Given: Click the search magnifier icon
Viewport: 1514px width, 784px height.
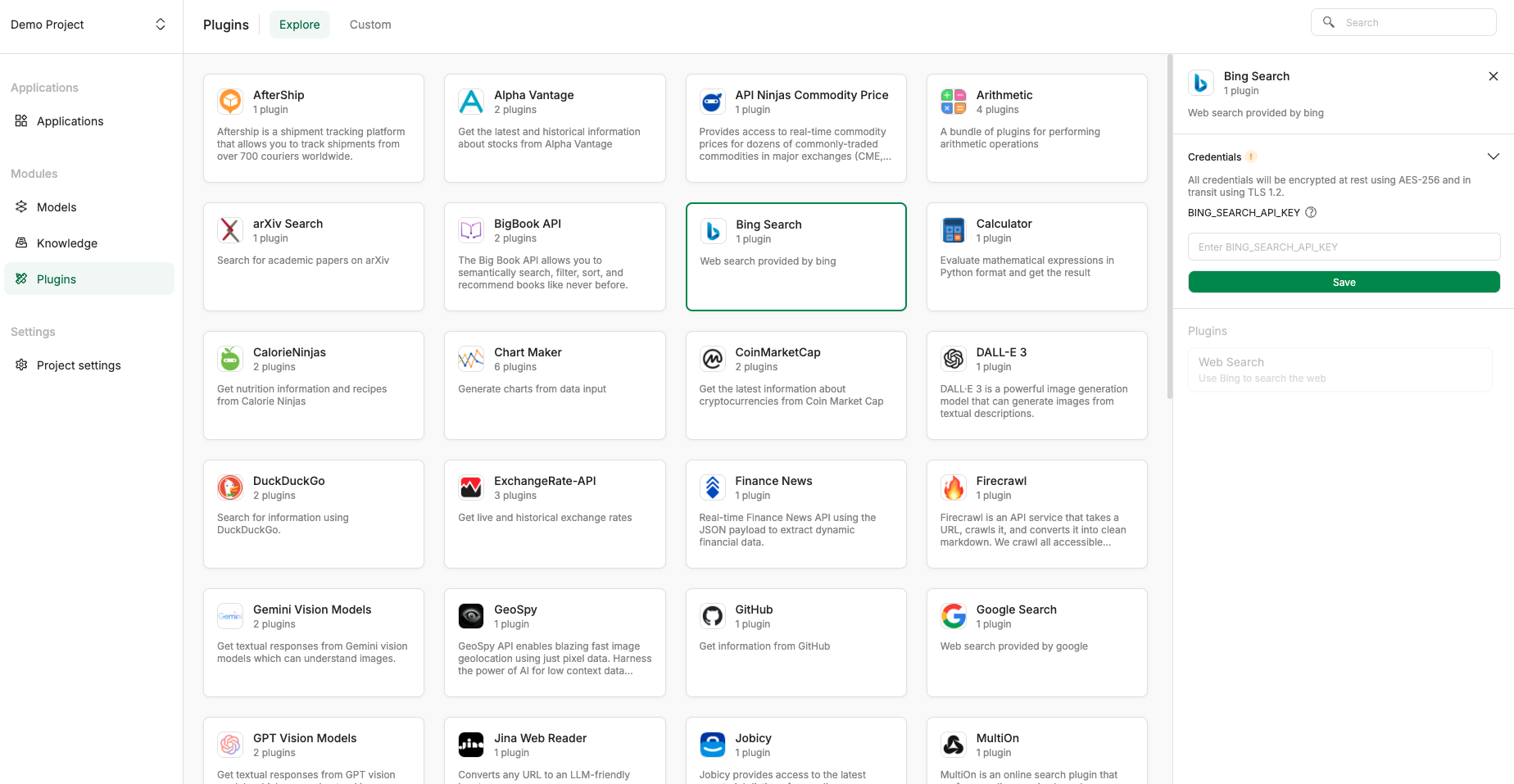Looking at the screenshot, I should (x=1329, y=22).
